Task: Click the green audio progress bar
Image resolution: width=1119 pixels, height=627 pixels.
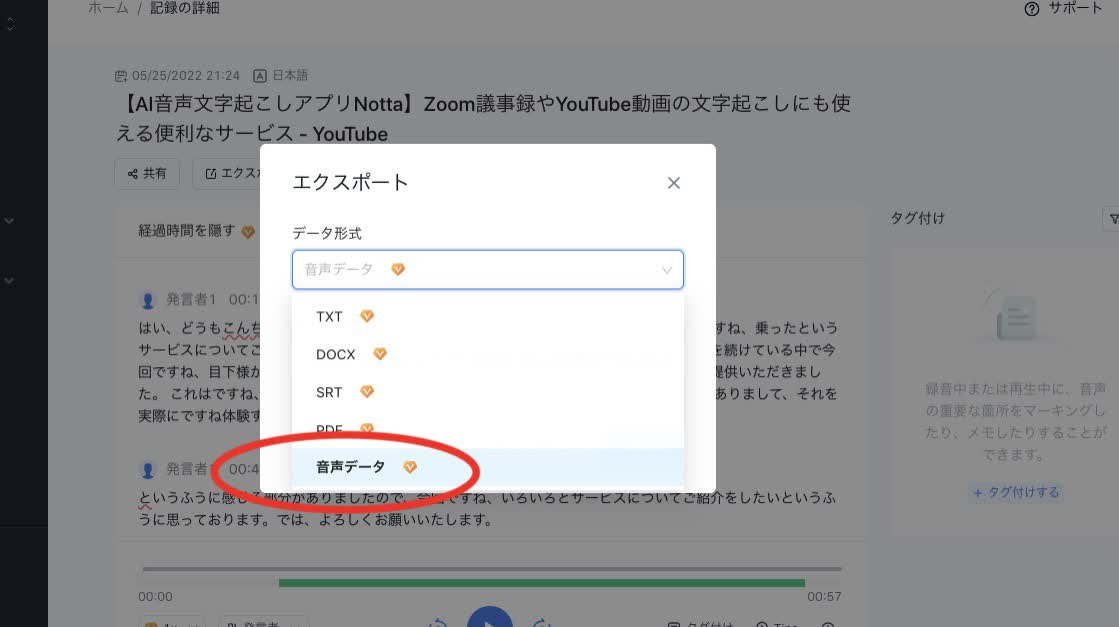Action: tap(542, 583)
